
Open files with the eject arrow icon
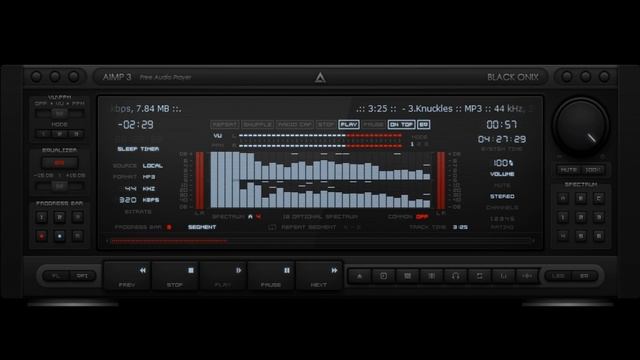tap(360, 276)
